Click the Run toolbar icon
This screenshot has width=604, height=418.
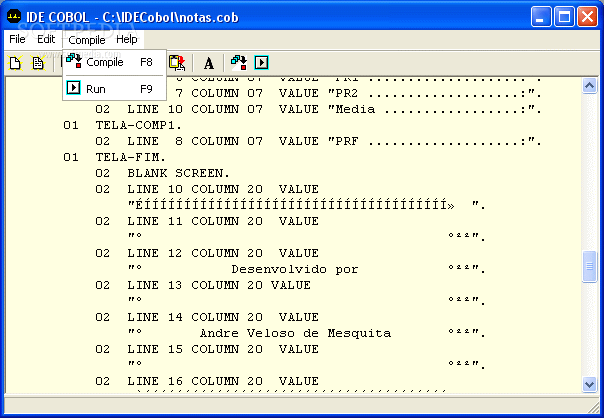pyautogui.click(x=261, y=63)
